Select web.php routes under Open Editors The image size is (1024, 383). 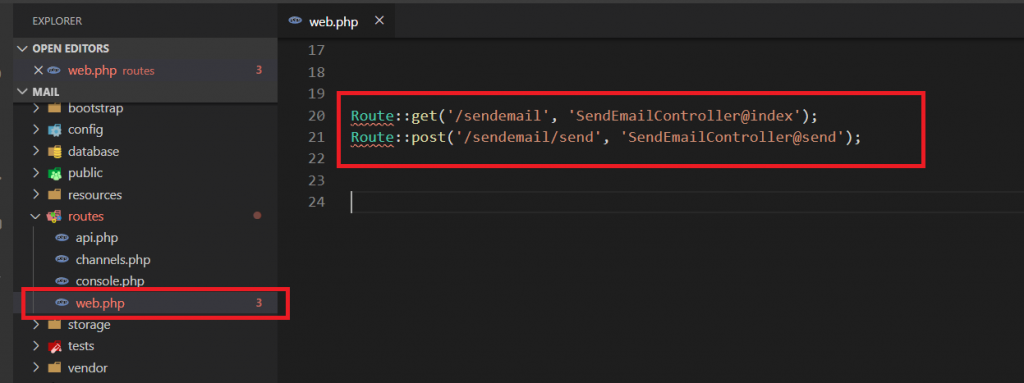click(145, 71)
